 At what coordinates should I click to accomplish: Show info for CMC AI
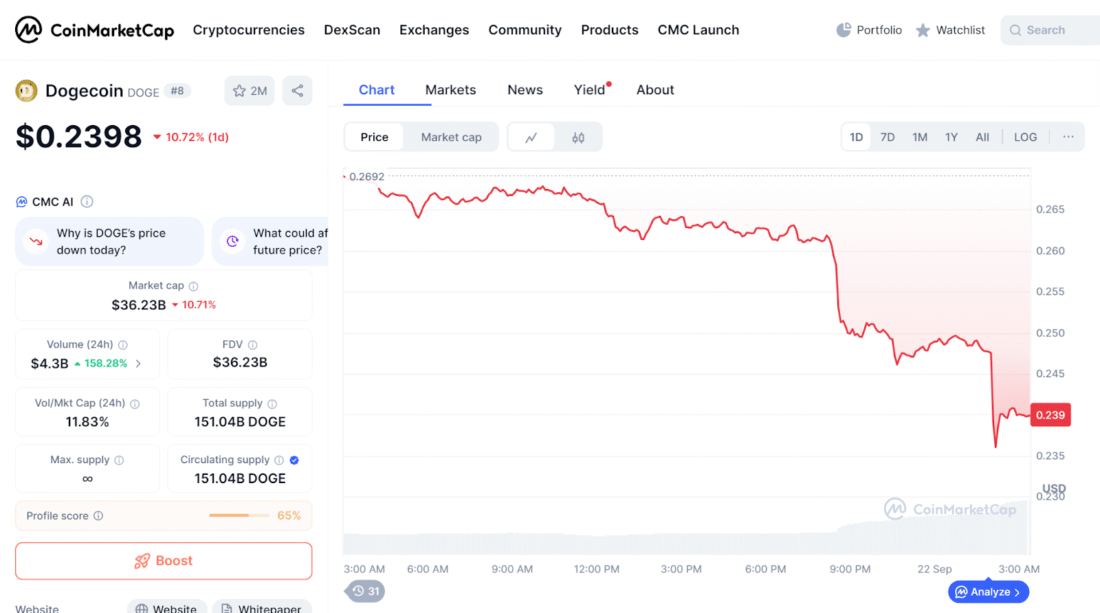(x=87, y=202)
